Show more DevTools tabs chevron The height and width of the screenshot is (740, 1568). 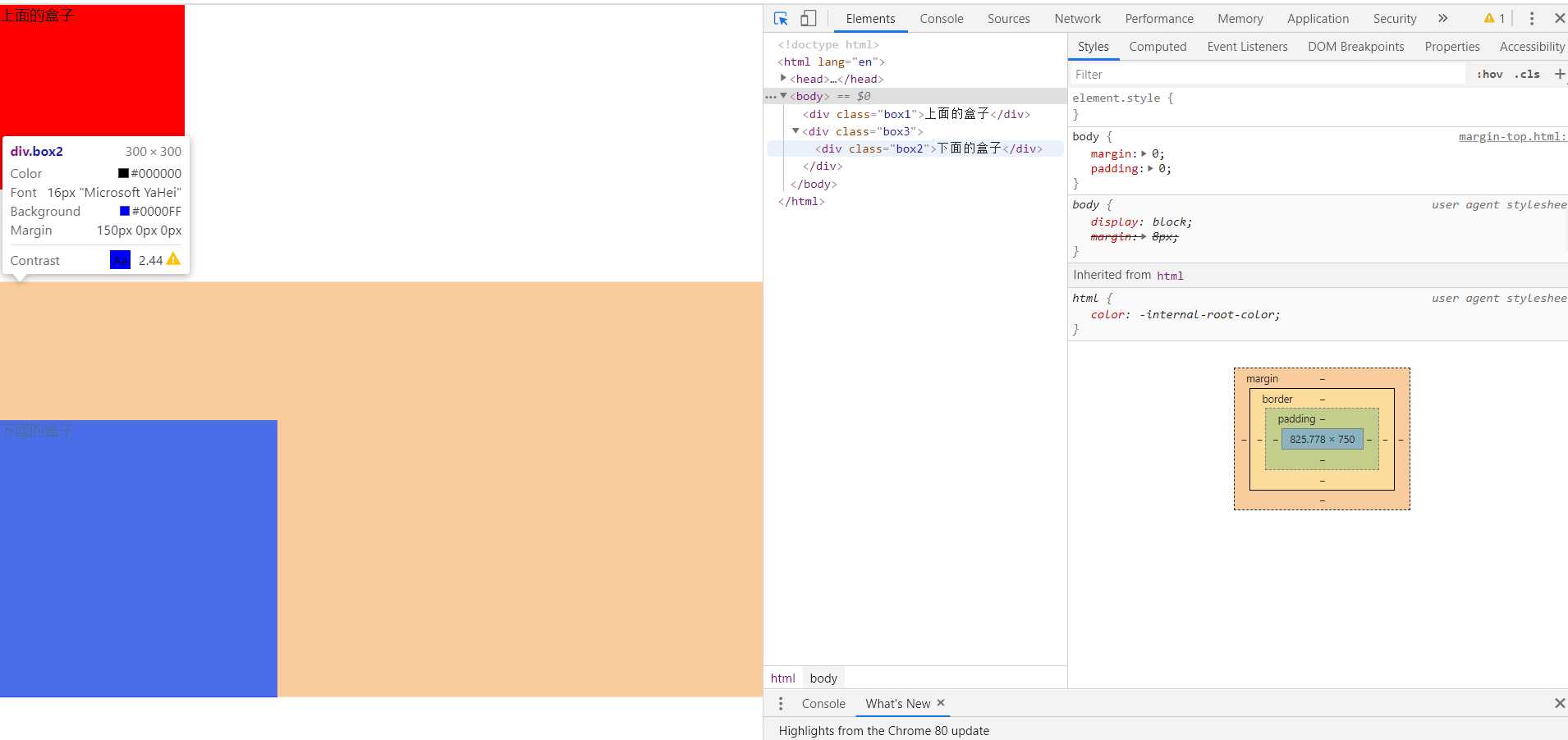[1442, 18]
